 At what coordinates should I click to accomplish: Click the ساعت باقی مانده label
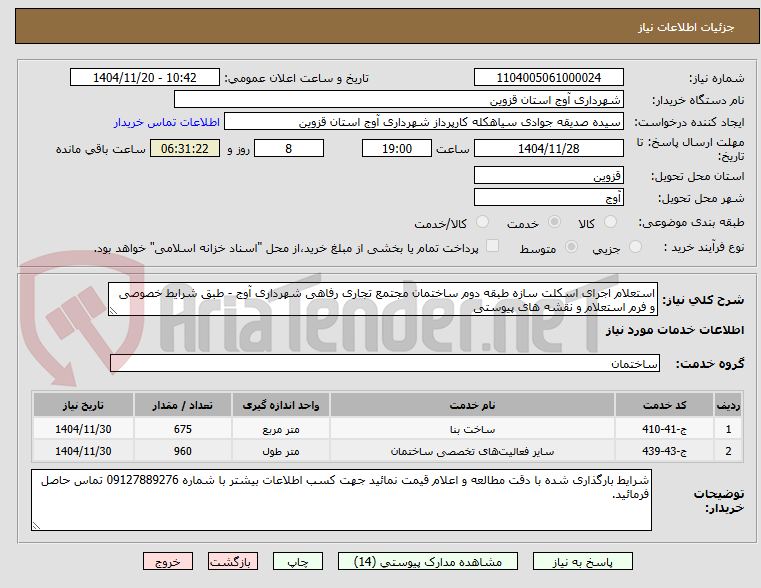[x=100, y=149]
